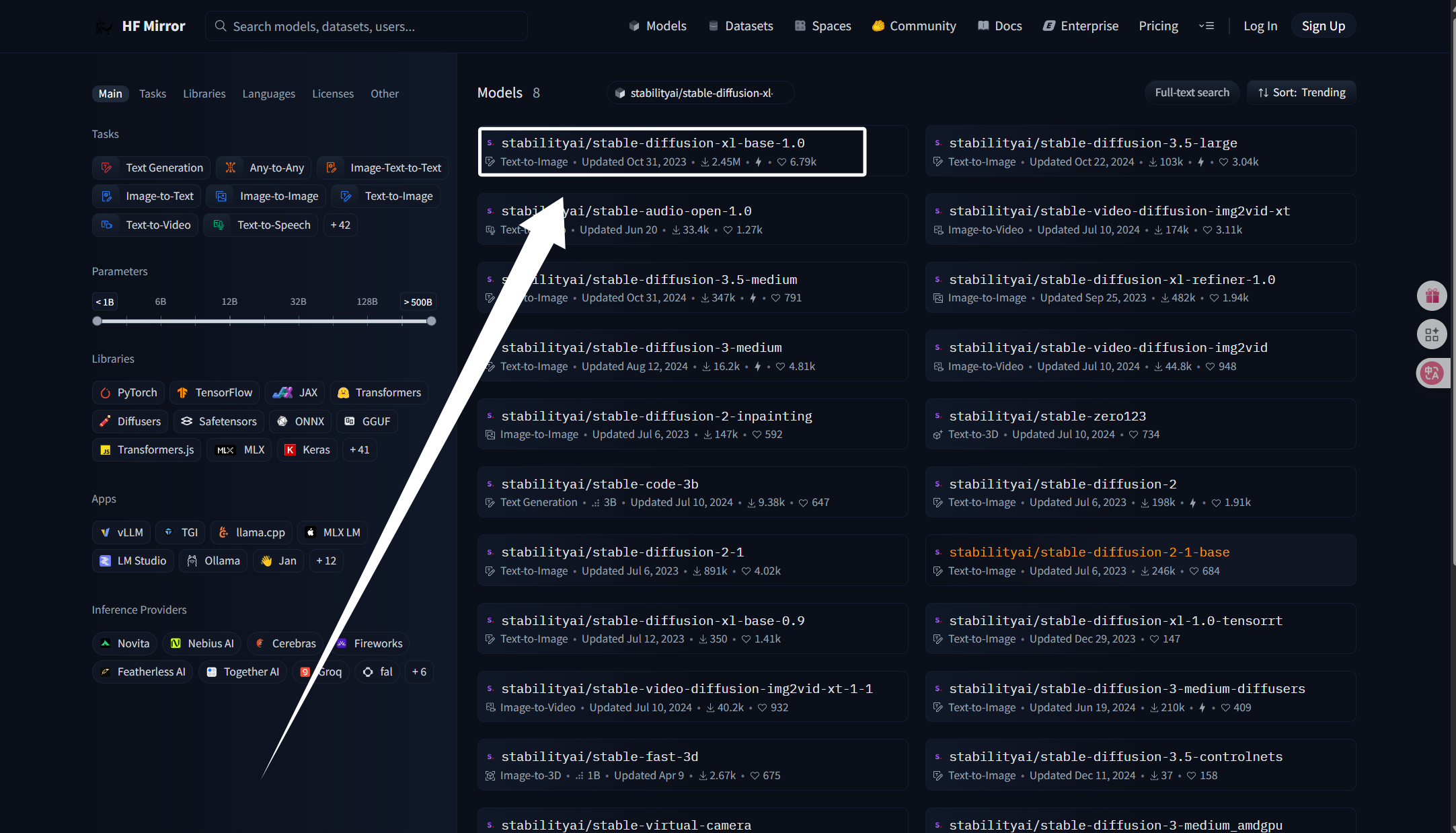Image resolution: width=1456 pixels, height=833 pixels.
Task: Click the Sign Up button
Action: click(1324, 26)
